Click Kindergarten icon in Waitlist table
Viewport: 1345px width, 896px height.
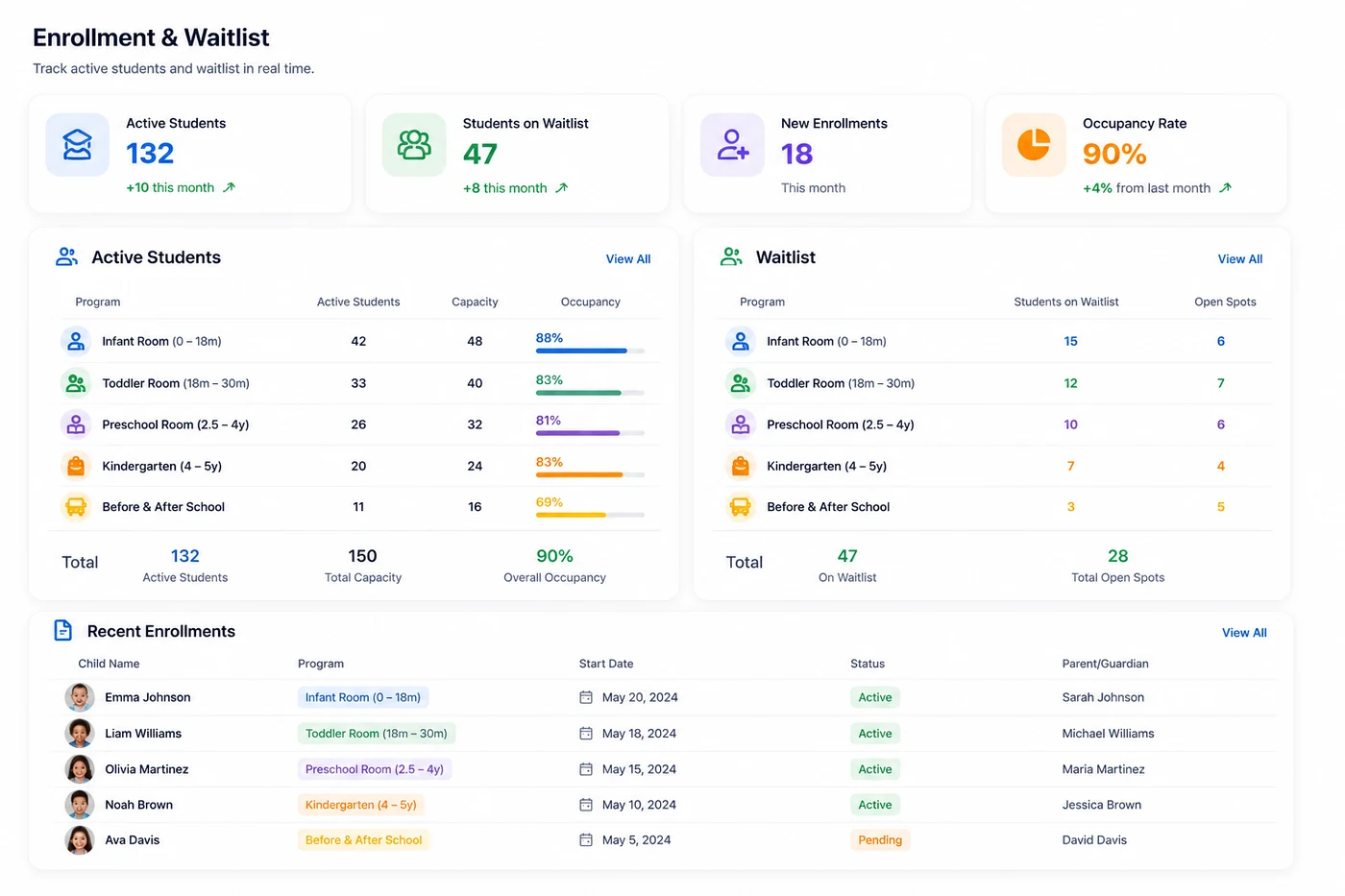740,466
